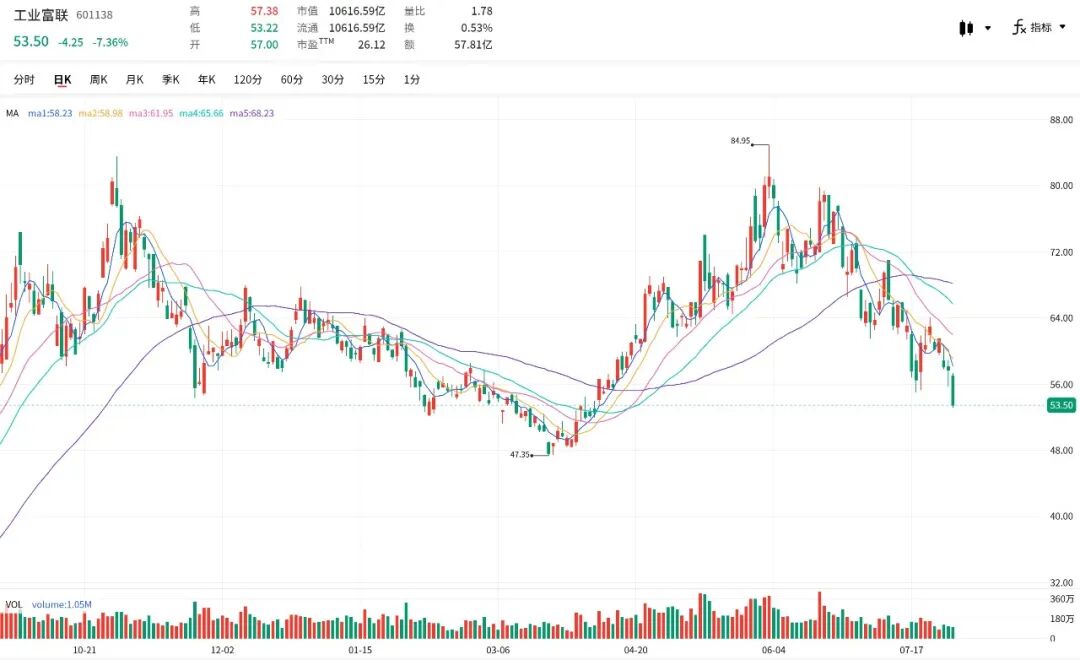The width and height of the screenshot is (1080, 660).
Task: Click the 量比 value 1.78
Action: point(481,11)
